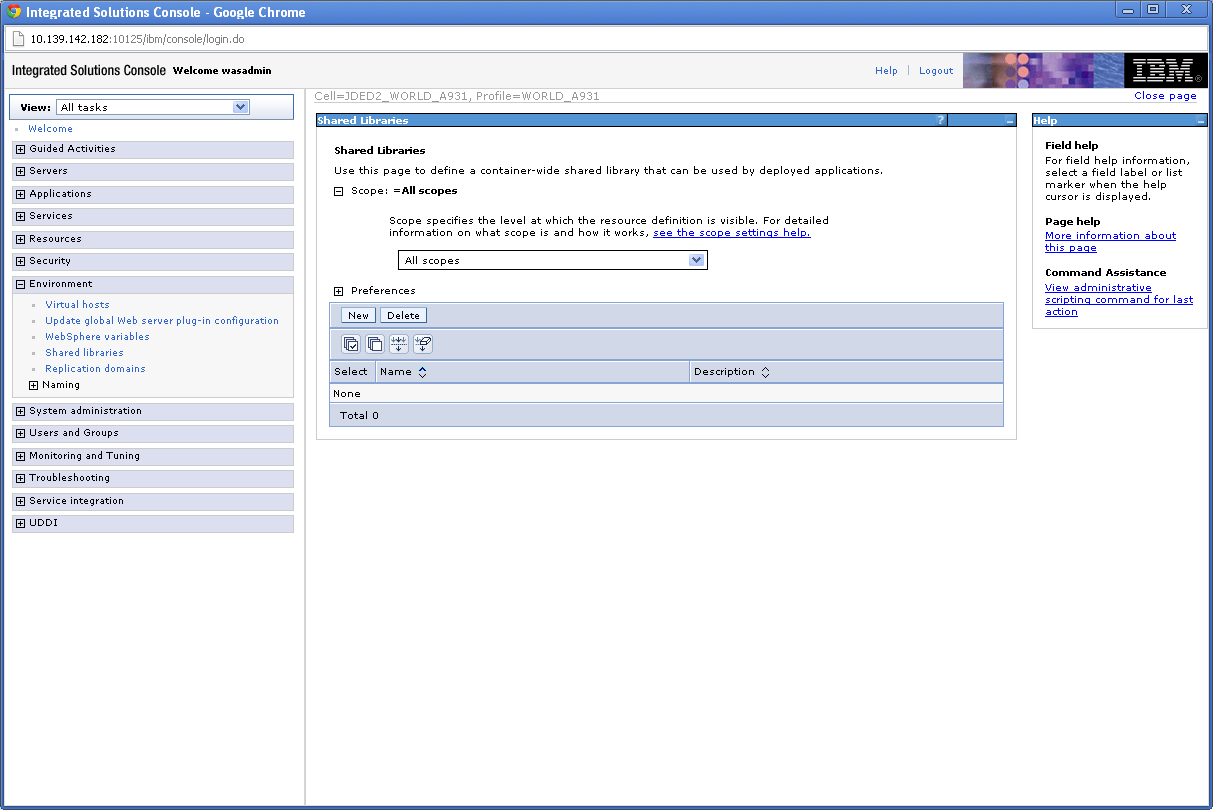Expand the Troubleshooting section
1213x810 pixels.
point(20,478)
